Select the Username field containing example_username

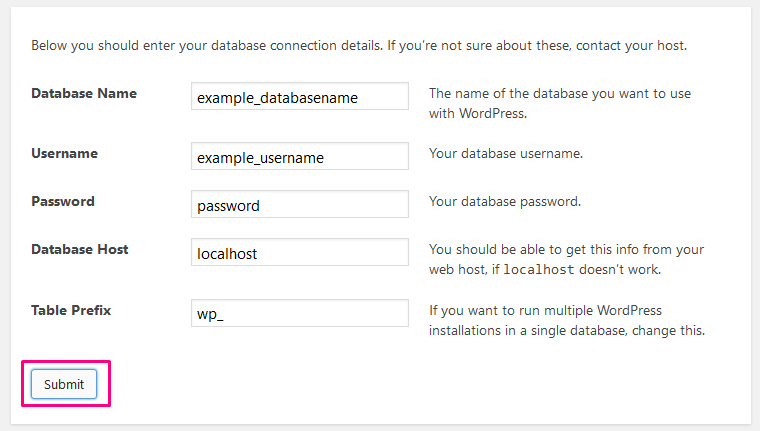coord(300,156)
